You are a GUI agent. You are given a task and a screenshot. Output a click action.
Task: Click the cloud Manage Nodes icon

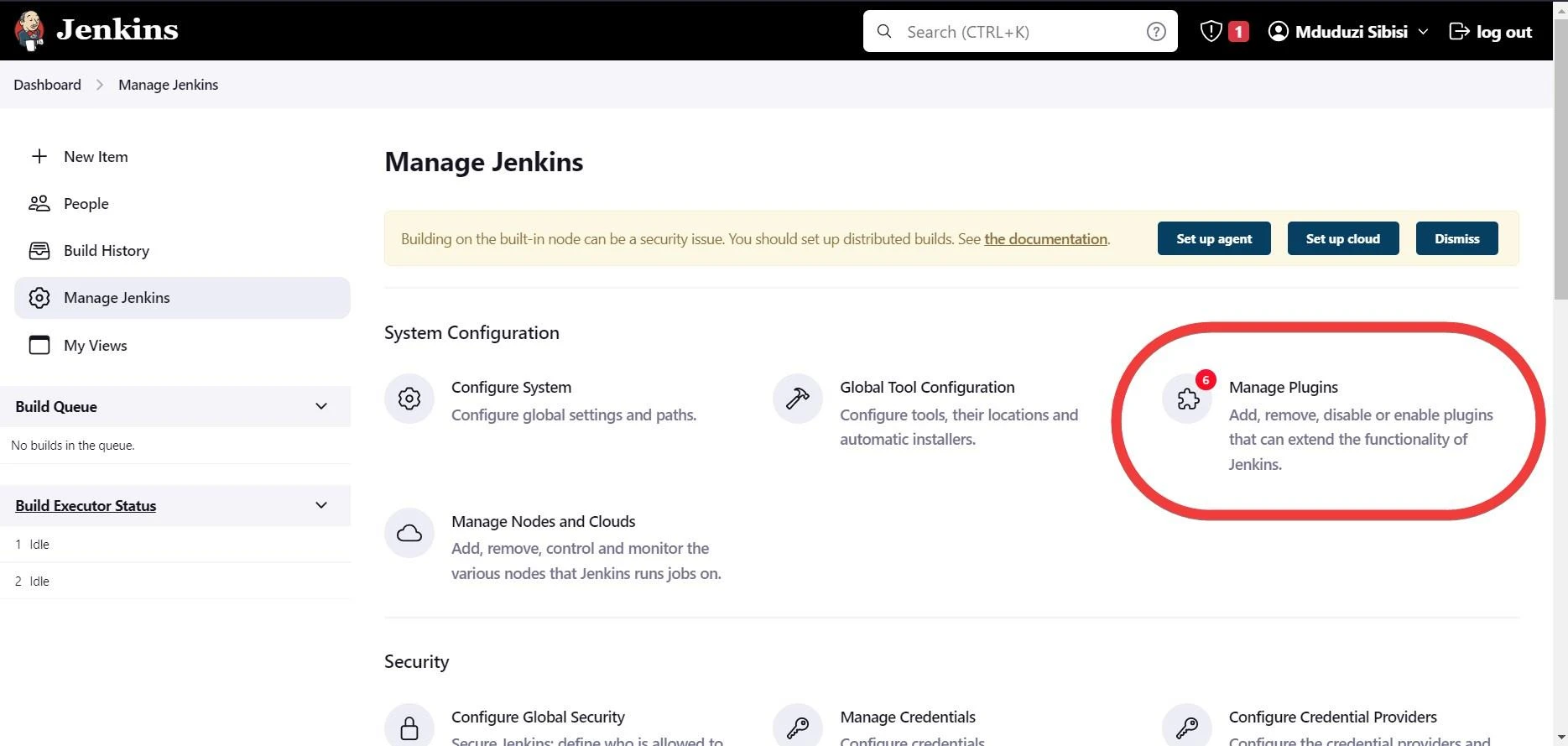pos(409,533)
